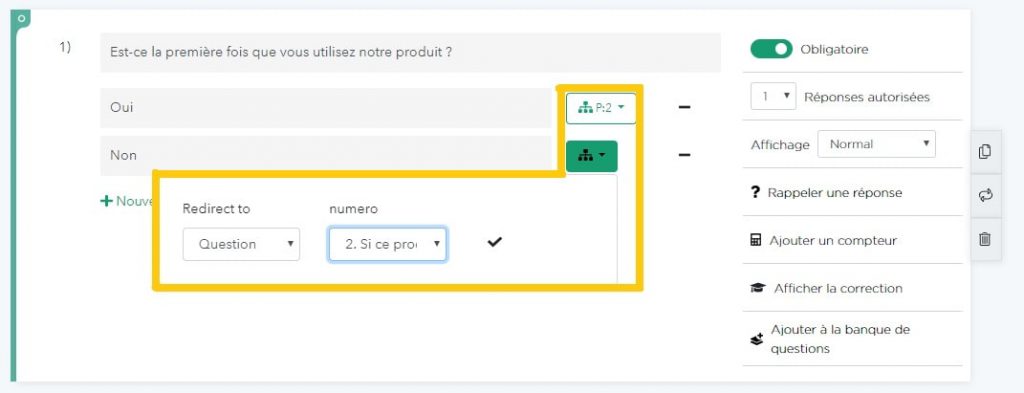Remove the Non answer with minus icon
Viewport: 1024px width, 393px height.
(684, 155)
